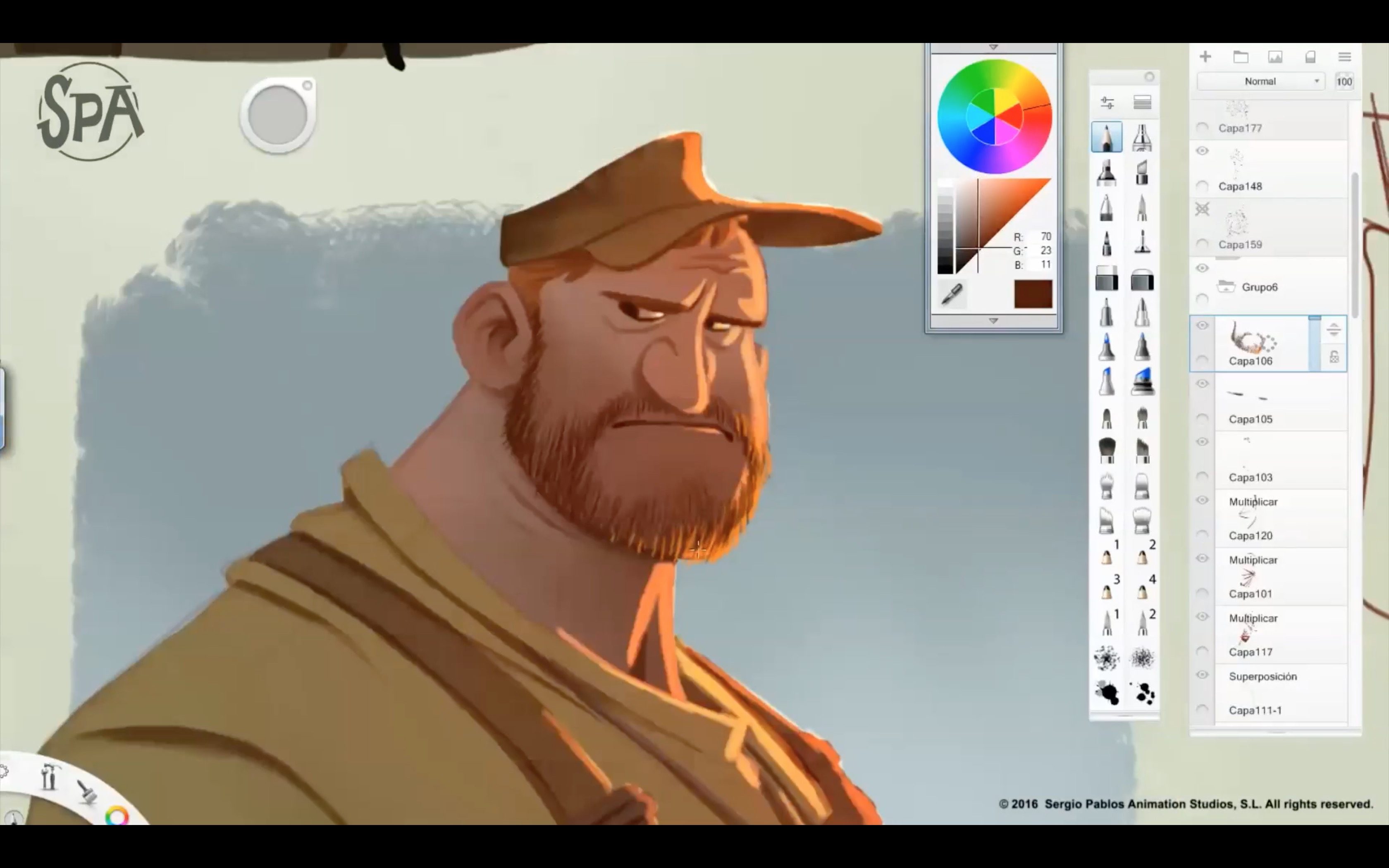Screen dimensions: 1389x868
Task: Toggle visibility of Capa105 layer
Action: pyautogui.click(x=1203, y=384)
